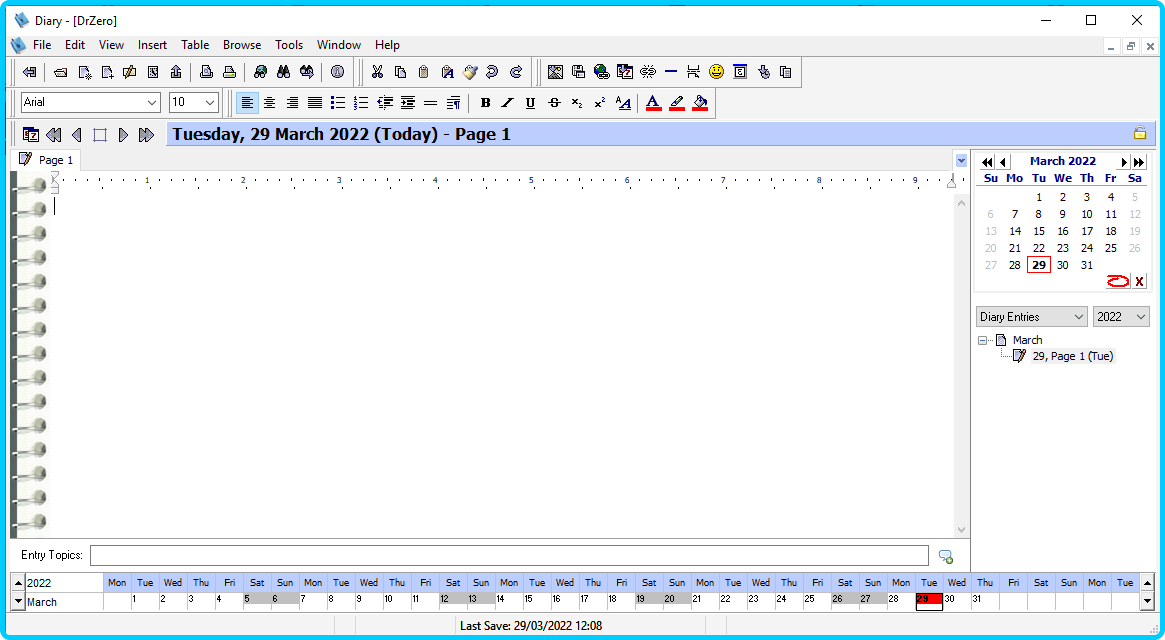Open the Browse menu
The height and width of the screenshot is (640, 1165).
point(242,45)
